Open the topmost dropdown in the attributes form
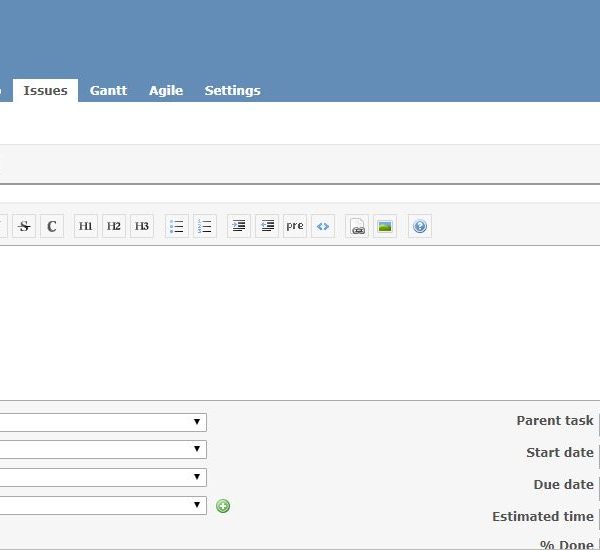Image resolution: width=600 pixels, height=550 pixels. (100, 422)
